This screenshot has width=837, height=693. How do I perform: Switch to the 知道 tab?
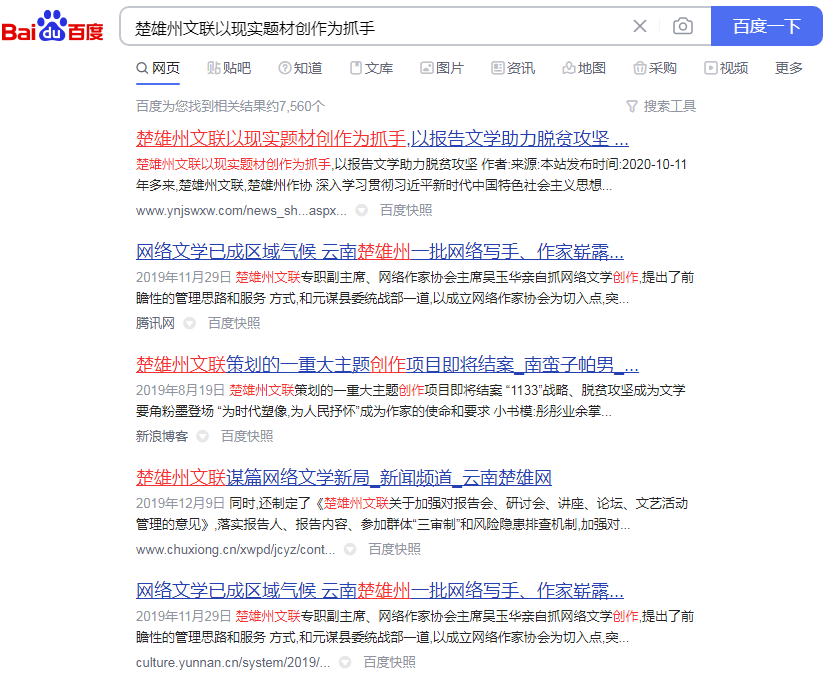[300, 68]
